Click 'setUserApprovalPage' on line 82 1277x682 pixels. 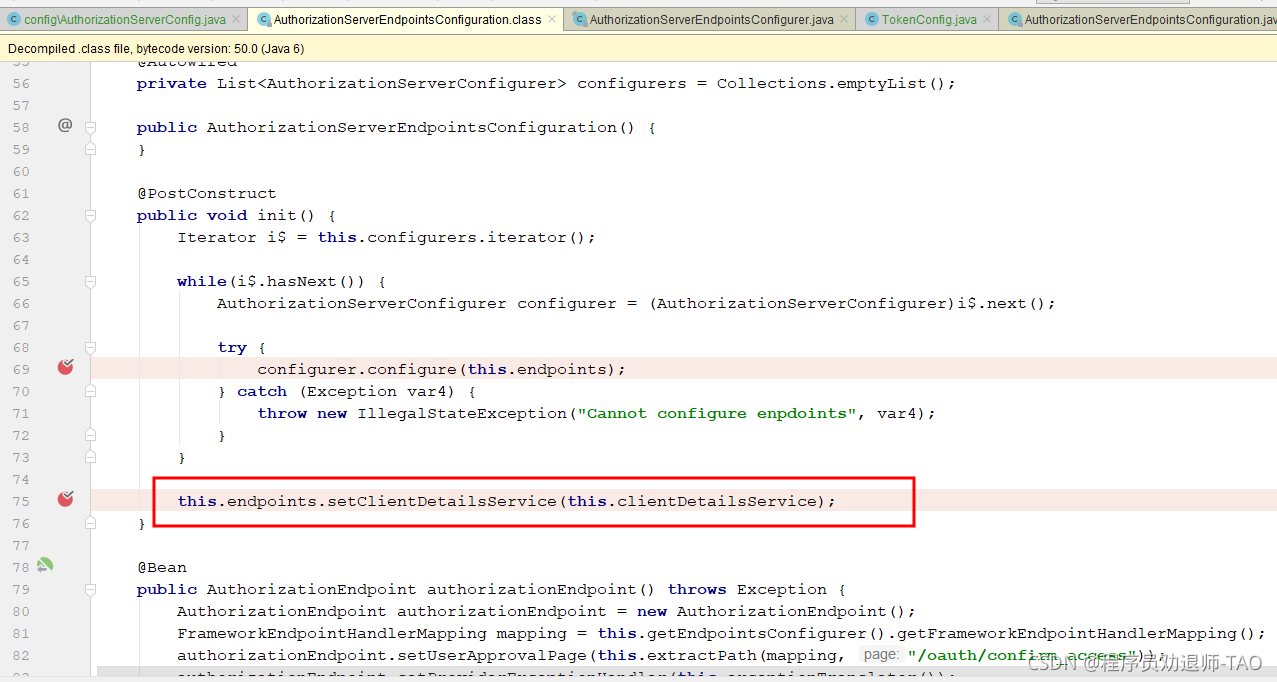[x=491, y=655]
